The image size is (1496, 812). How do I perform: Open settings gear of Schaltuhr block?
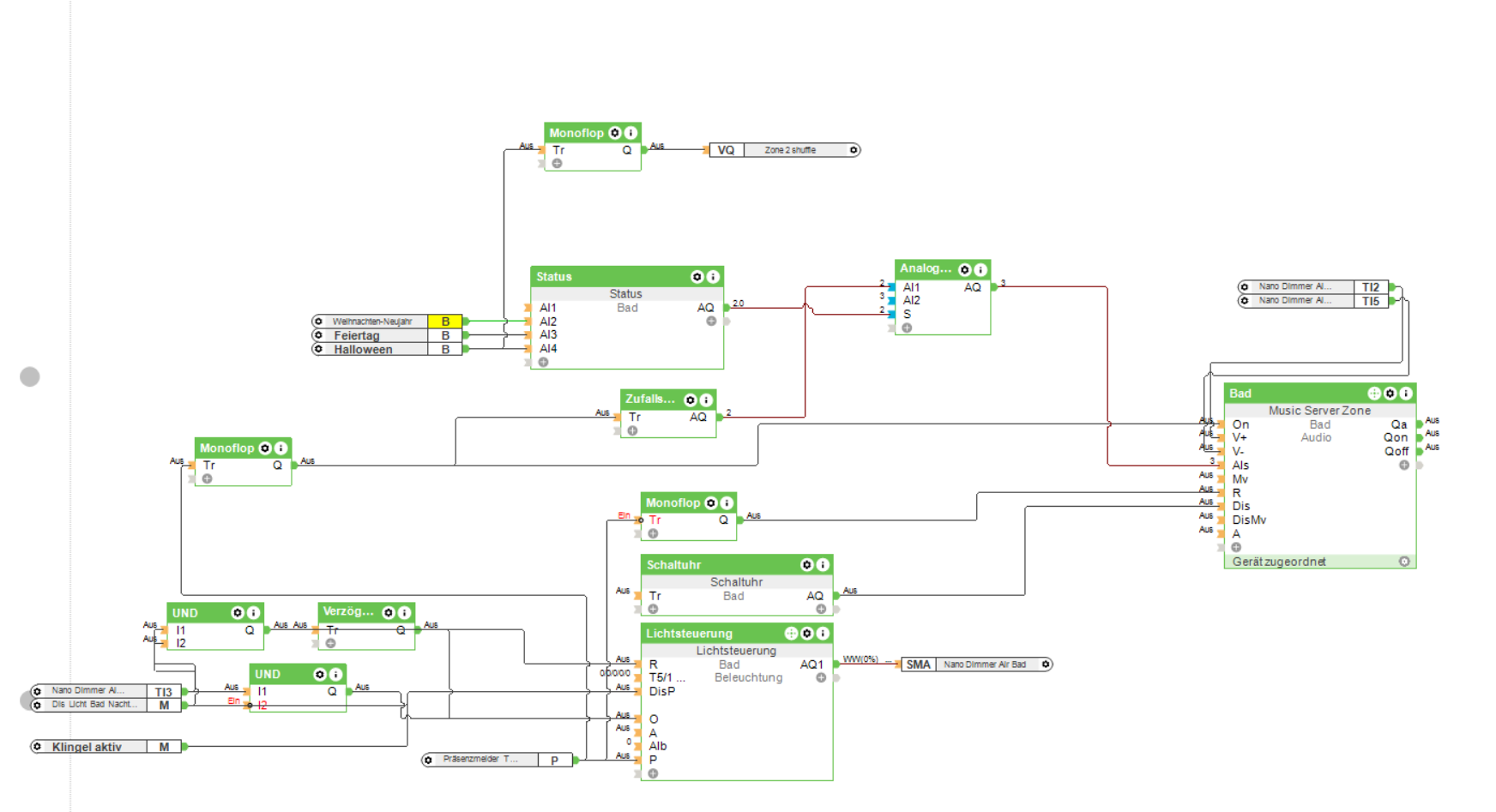tap(806, 565)
